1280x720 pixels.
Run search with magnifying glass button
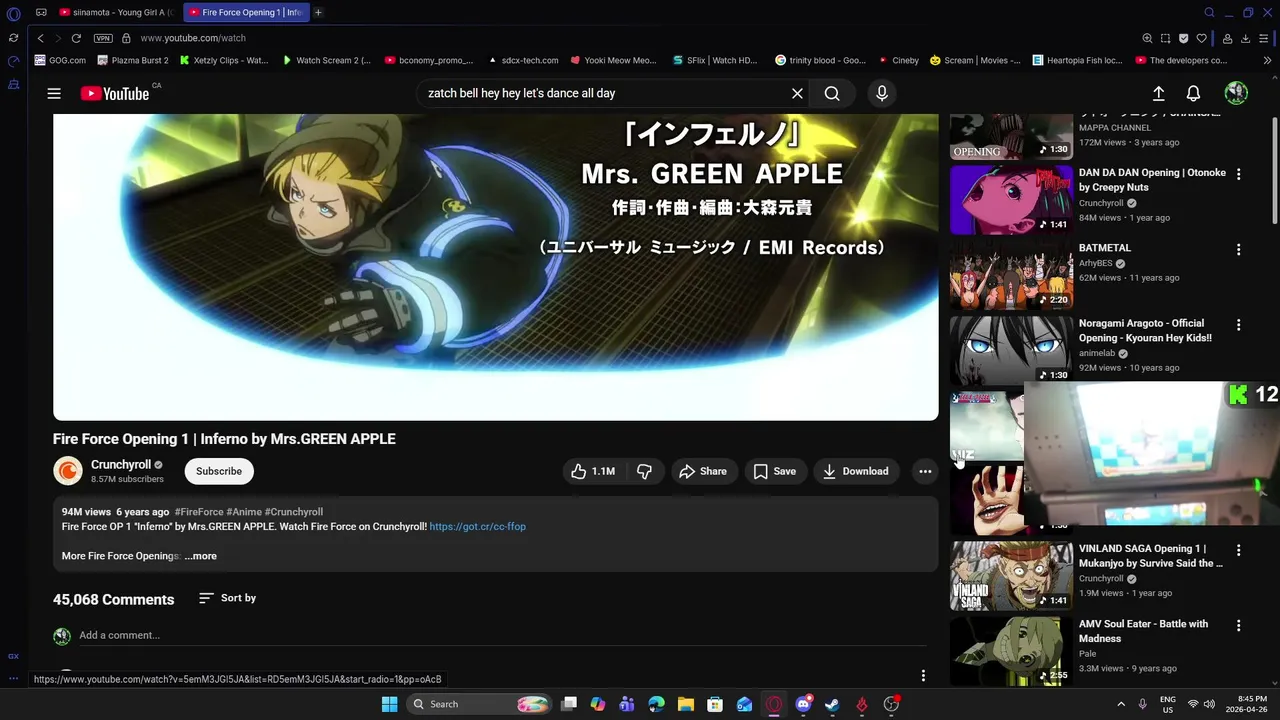(832, 93)
